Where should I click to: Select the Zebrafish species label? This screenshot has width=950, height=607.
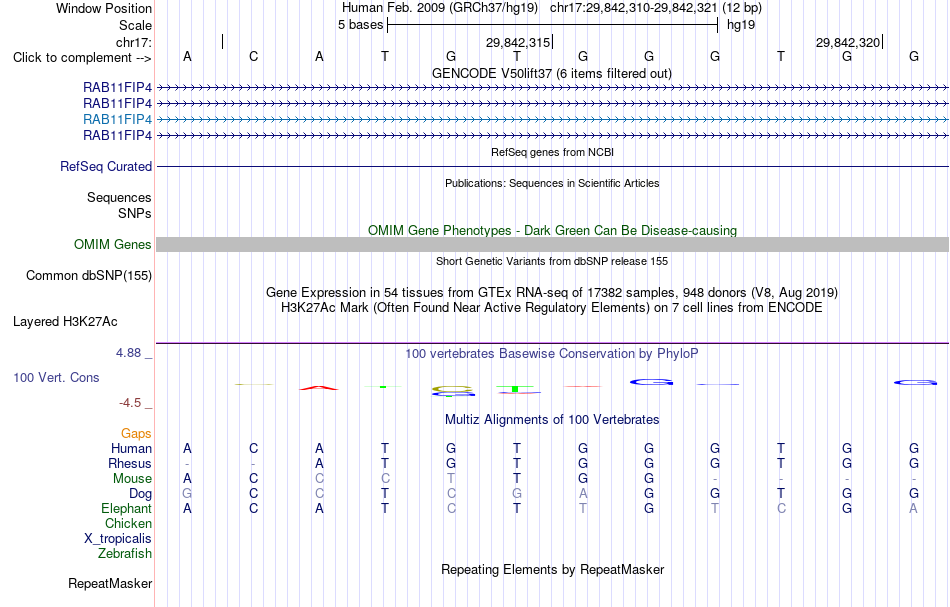(x=125, y=553)
